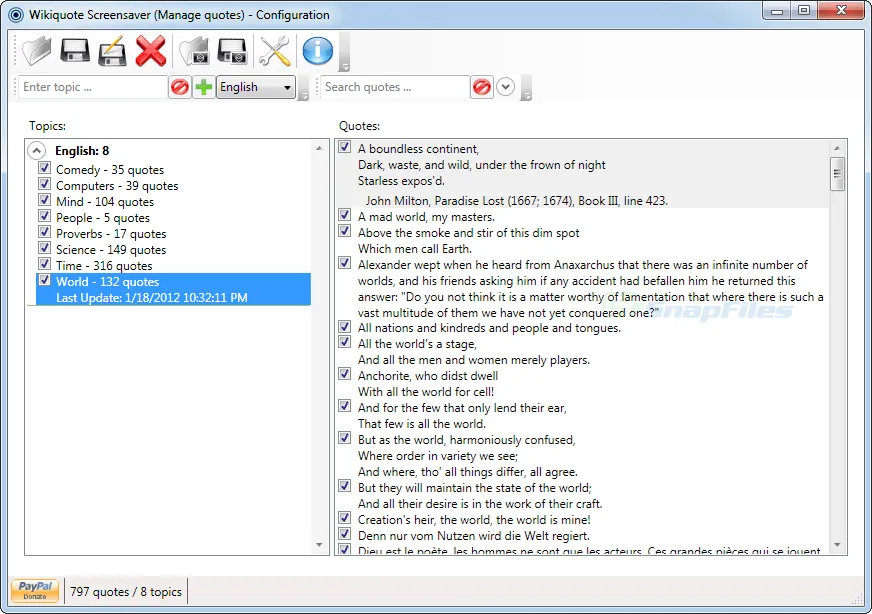Select quote 'Denn nur vom Nutzen' text
872x614 pixels.
coord(474,536)
